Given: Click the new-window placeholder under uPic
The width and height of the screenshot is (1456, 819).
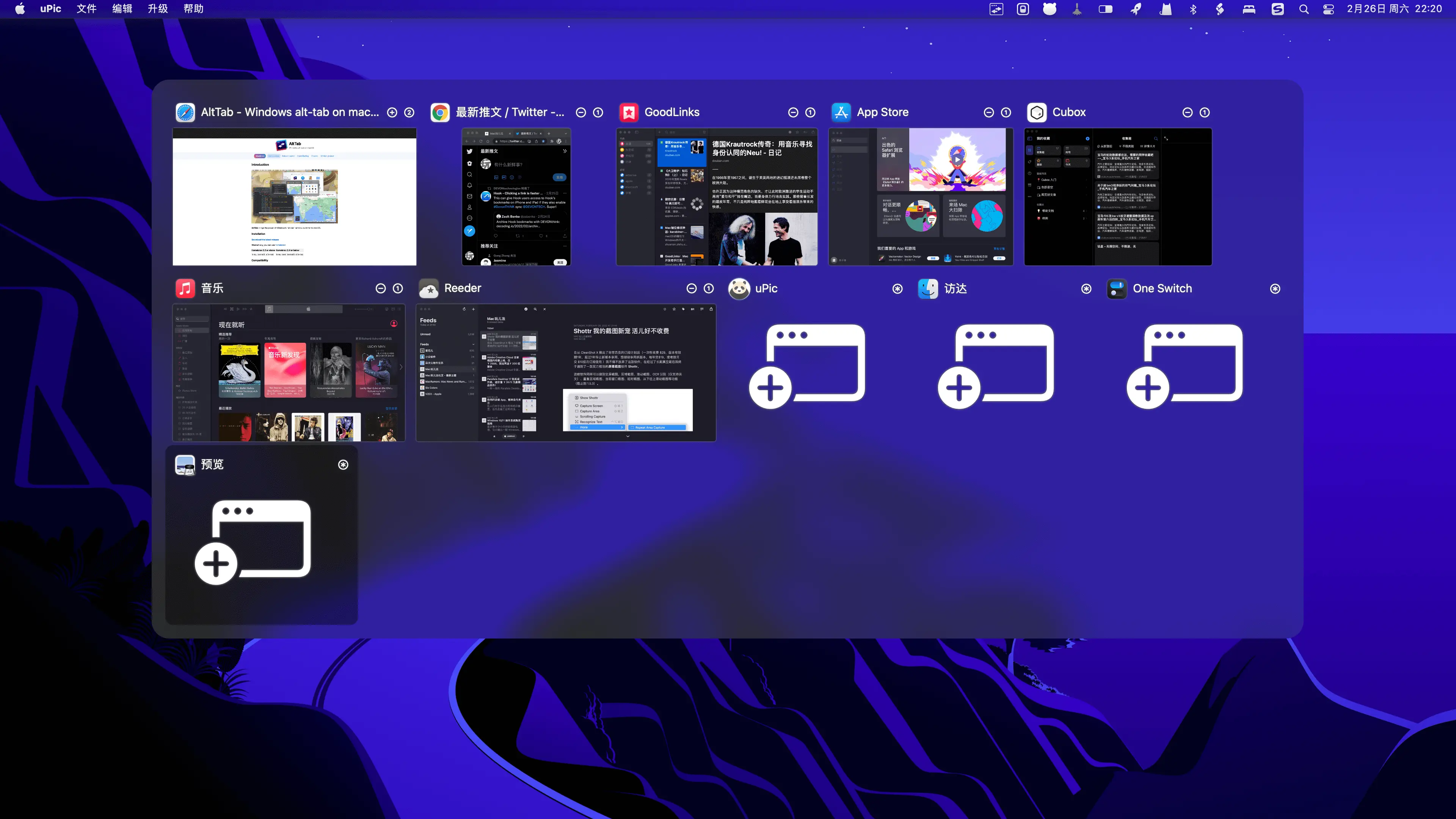Looking at the screenshot, I should pos(806,366).
